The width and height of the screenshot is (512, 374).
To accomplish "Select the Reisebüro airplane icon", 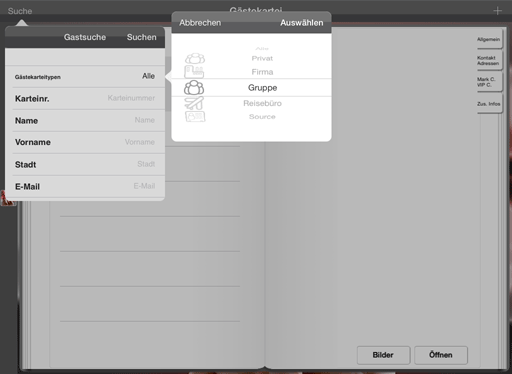I will (x=194, y=103).
